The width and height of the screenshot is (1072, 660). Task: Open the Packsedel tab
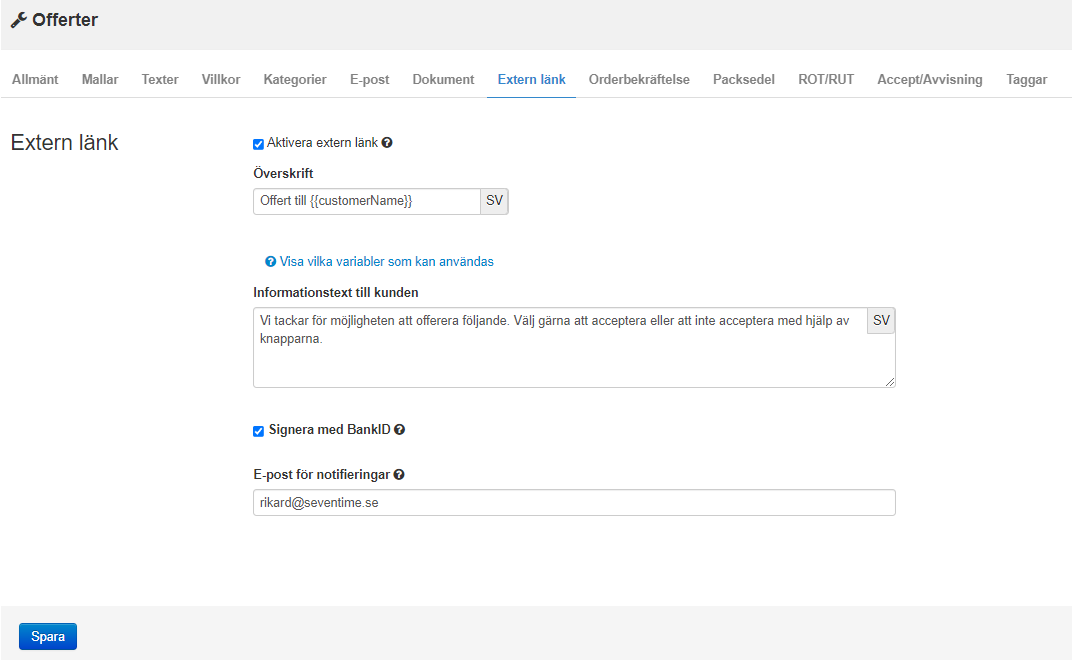pyautogui.click(x=744, y=79)
